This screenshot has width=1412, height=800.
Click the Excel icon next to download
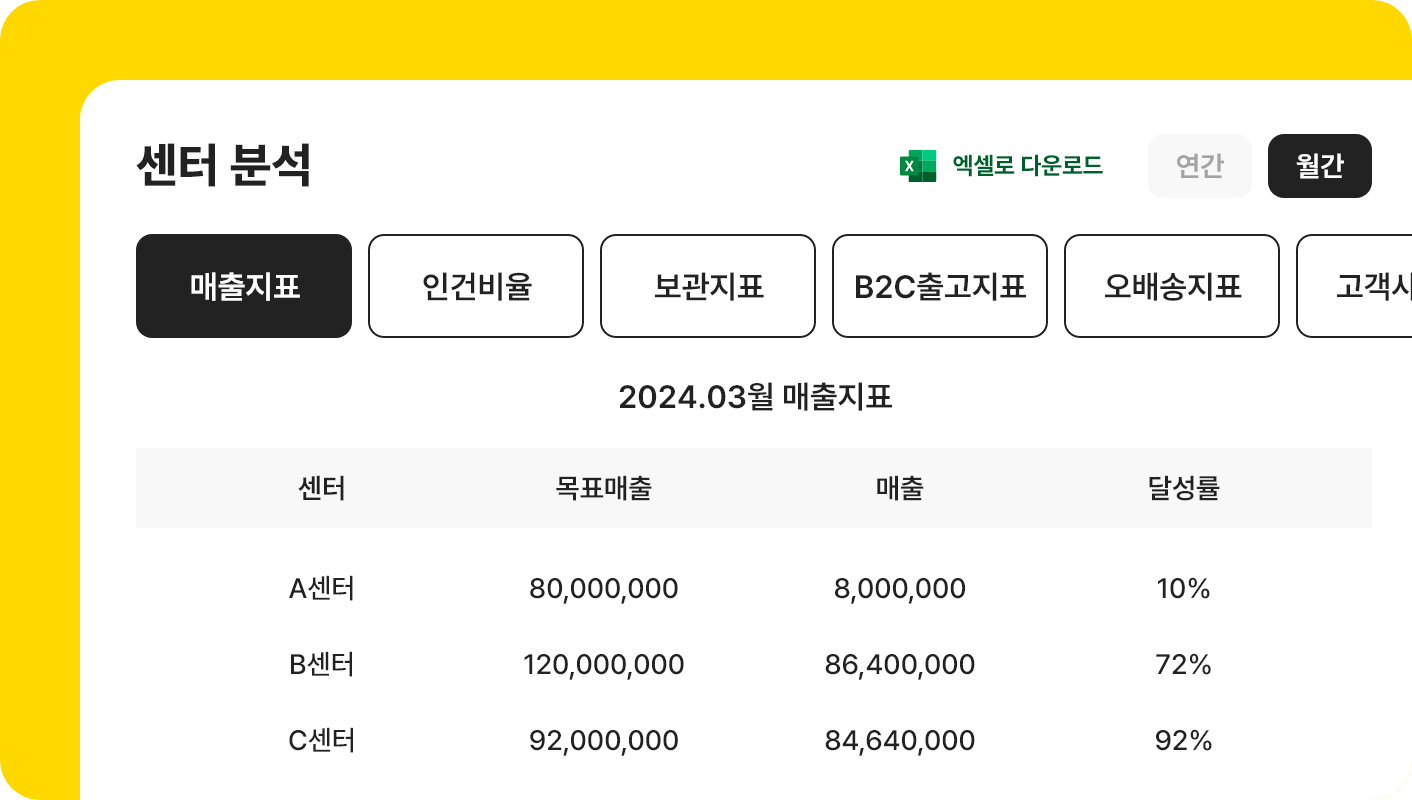917,166
